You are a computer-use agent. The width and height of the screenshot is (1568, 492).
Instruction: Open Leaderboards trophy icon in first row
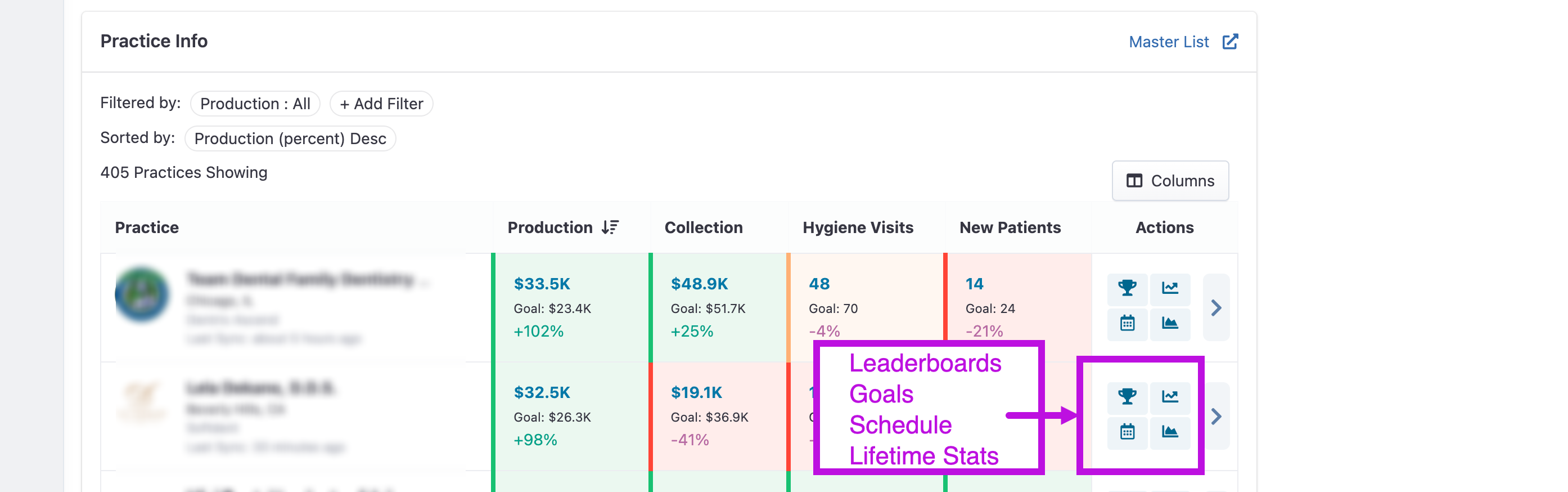(1127, 289)
